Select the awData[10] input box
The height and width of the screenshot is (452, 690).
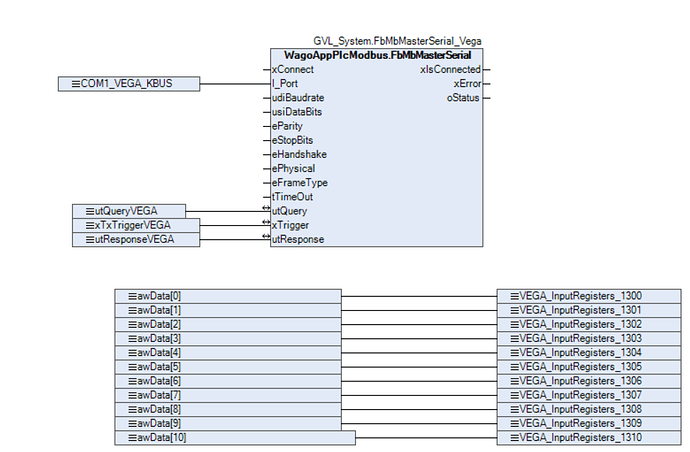click(235, 438)
